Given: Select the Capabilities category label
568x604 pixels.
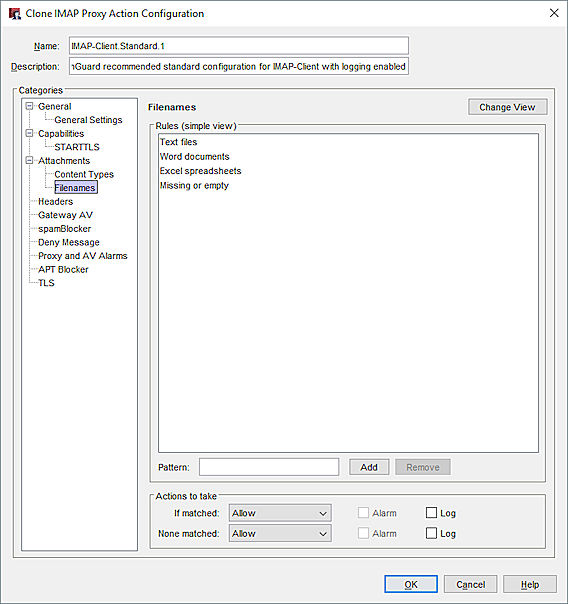Looking at the screenshot, I should [x=61, y=133].
